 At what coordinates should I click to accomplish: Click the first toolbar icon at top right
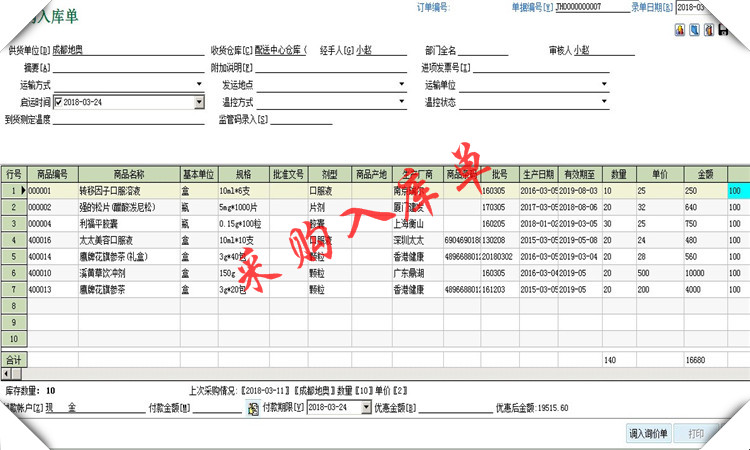click(x=679, y=31)
